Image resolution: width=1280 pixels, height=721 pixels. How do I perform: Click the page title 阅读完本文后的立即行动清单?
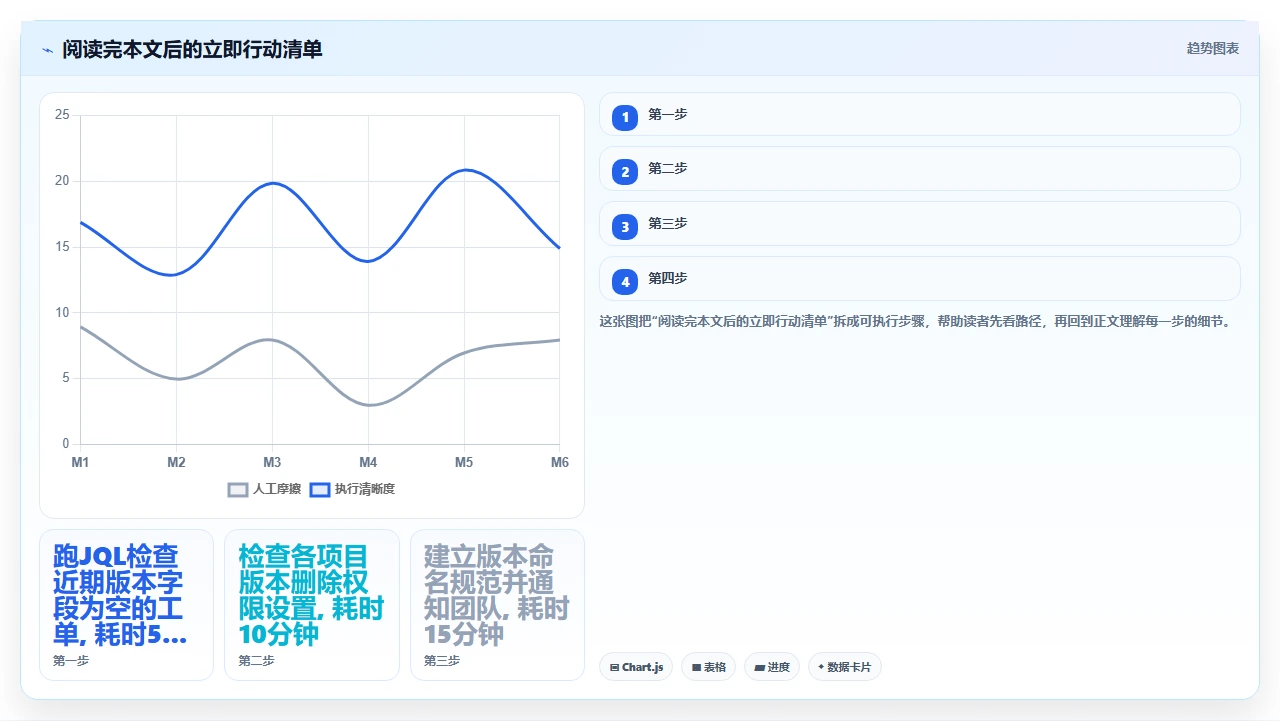coord(192,49)
